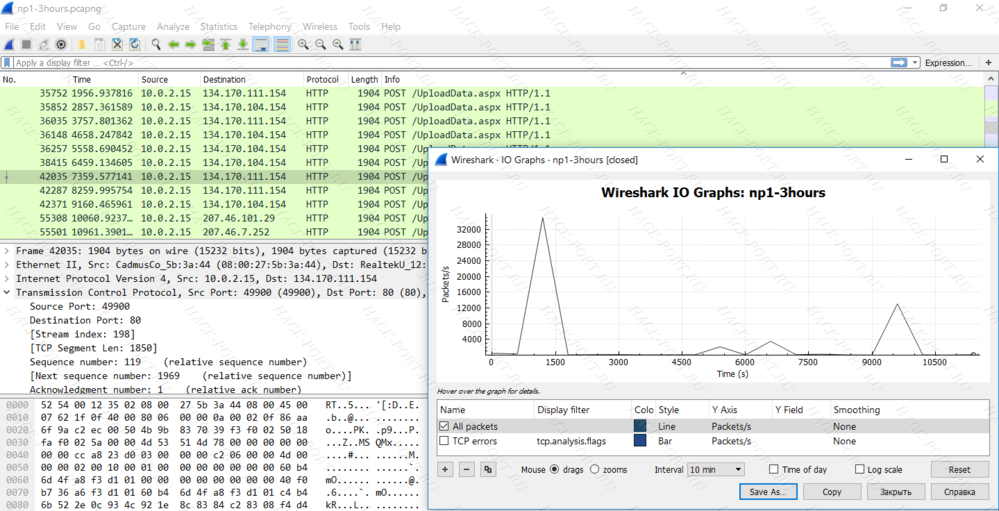Click the Copy button in IO Graphs

[832, 492]
